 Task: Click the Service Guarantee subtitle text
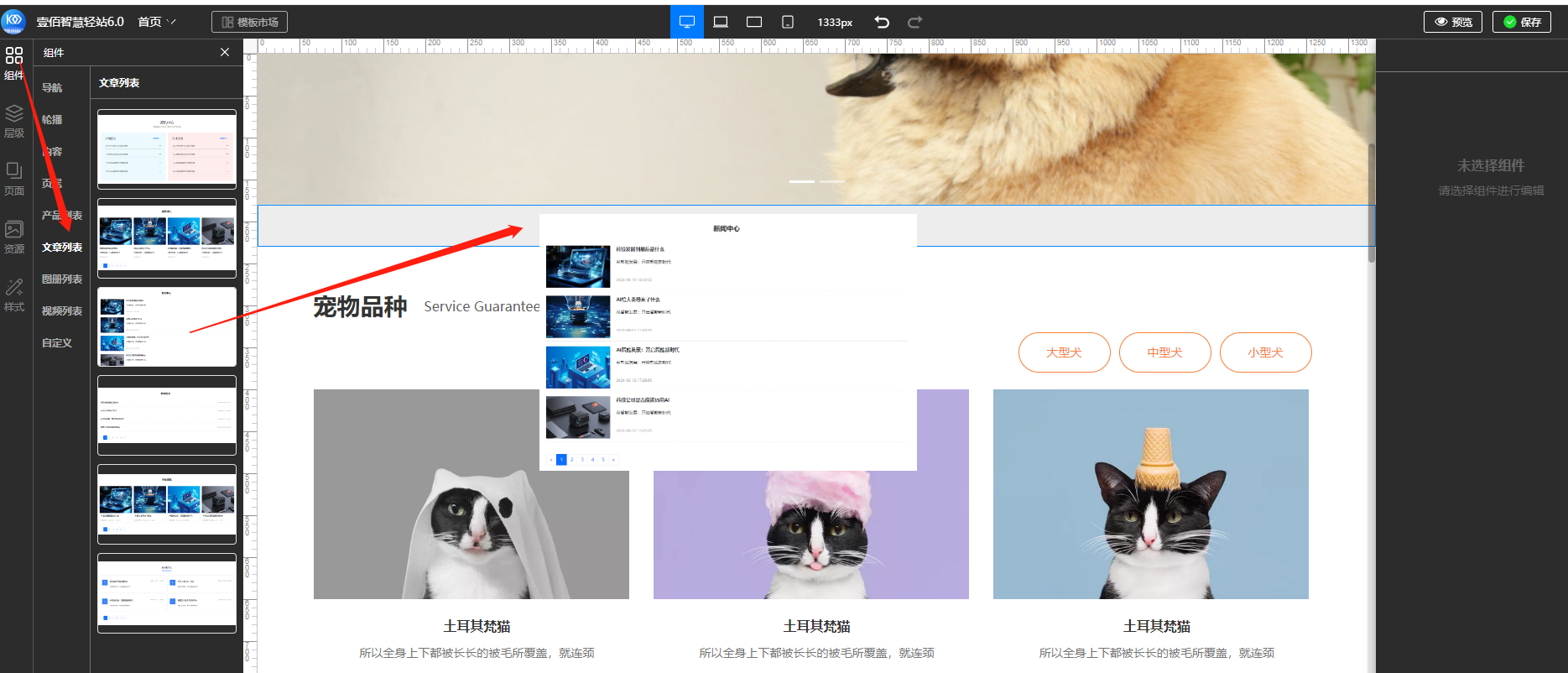482,307
